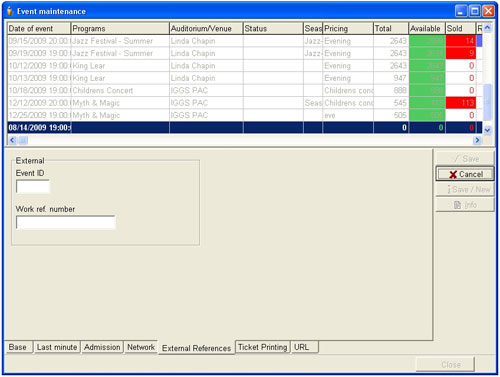Click Total cell showing 545
The image size is (500, 377).
tap(391, 103)
